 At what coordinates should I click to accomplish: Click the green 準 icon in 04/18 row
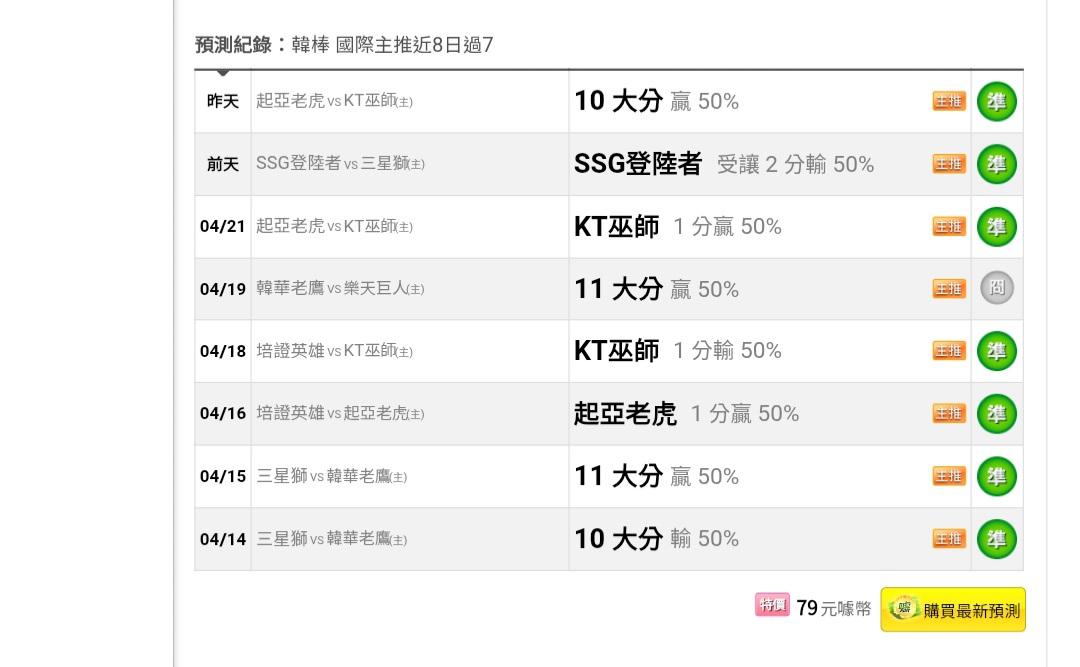996,351
